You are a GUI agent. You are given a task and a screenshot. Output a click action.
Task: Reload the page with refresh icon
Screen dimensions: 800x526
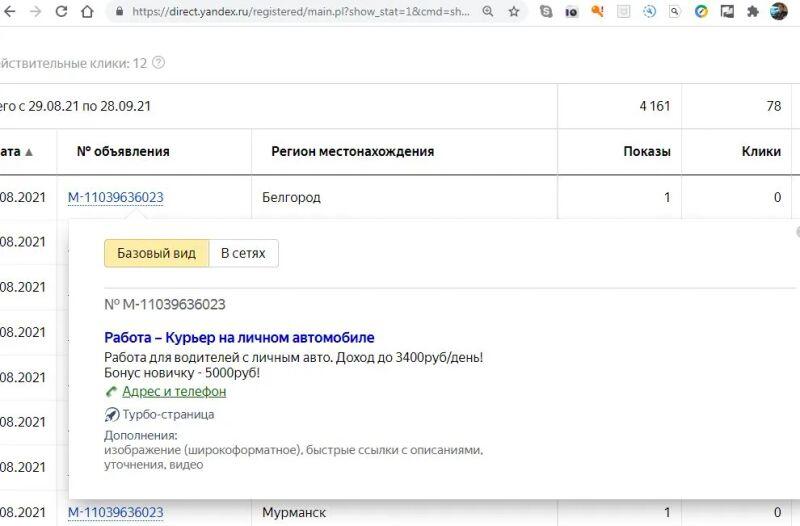(x=61, y=12)
